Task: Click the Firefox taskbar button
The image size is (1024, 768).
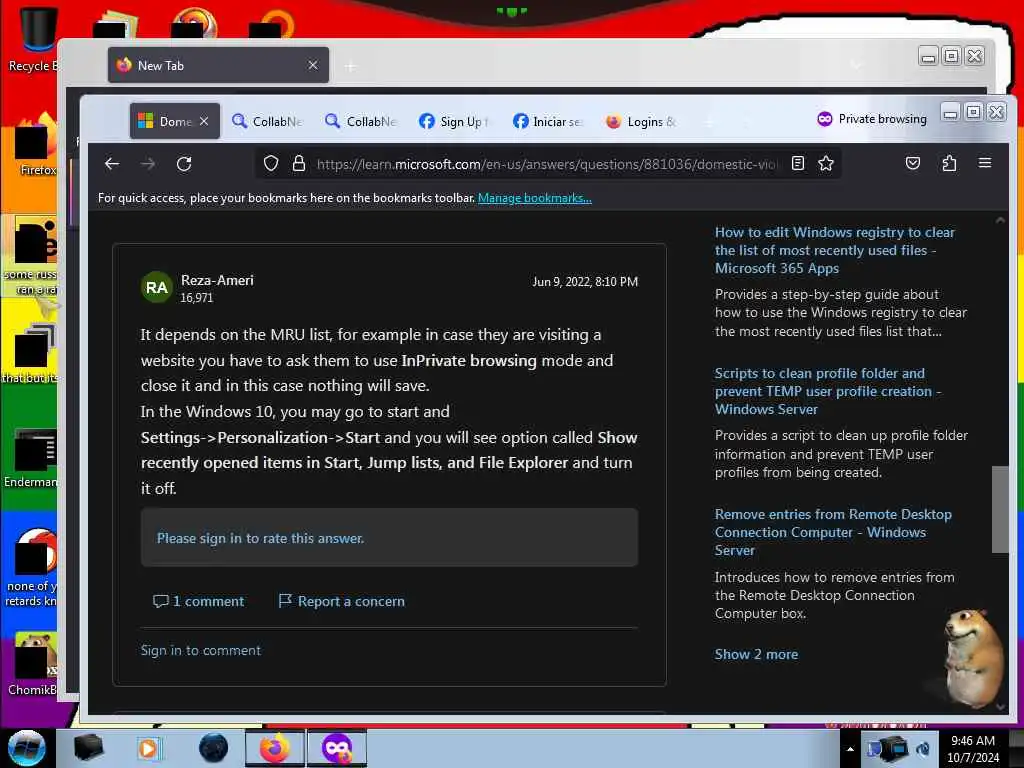Action: (x=275, y=748)
